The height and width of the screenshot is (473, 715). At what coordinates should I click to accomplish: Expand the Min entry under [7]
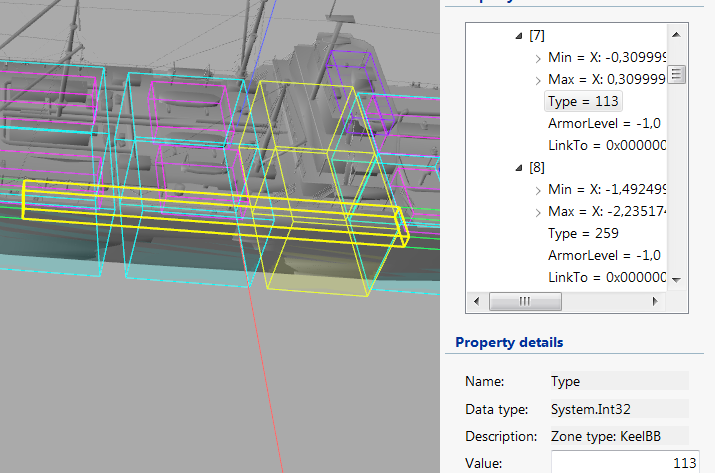tap(539, 58)
